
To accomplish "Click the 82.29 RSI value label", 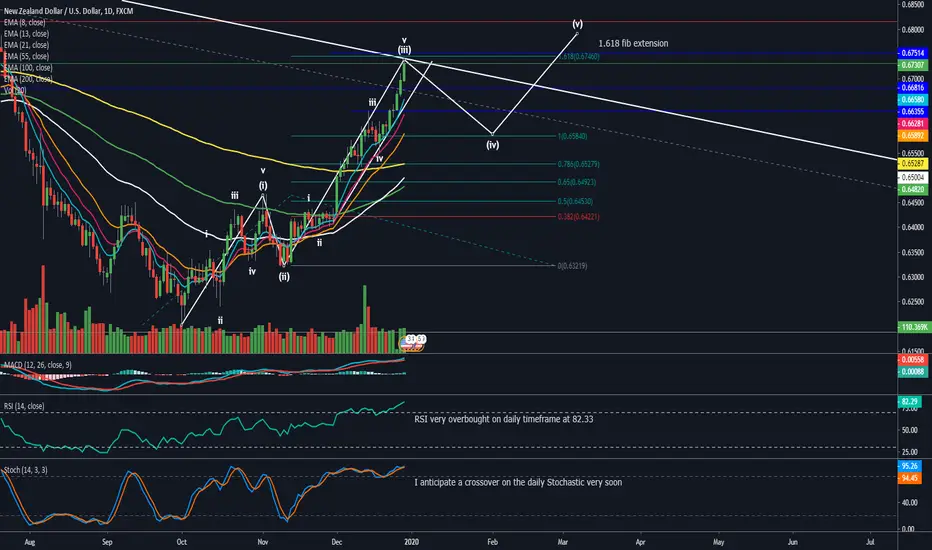I will point(909,401).
